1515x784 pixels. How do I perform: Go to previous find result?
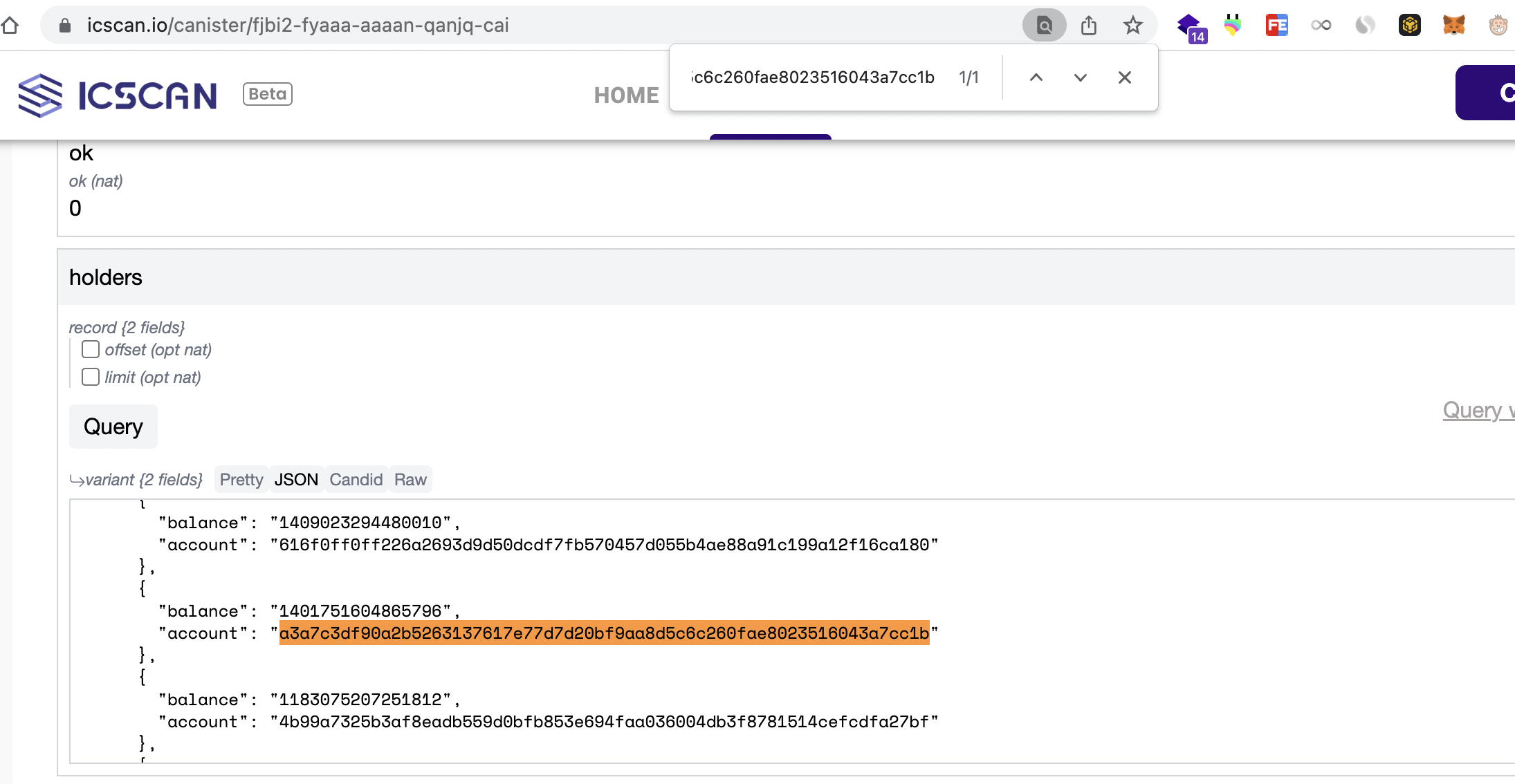[1036, 77]
